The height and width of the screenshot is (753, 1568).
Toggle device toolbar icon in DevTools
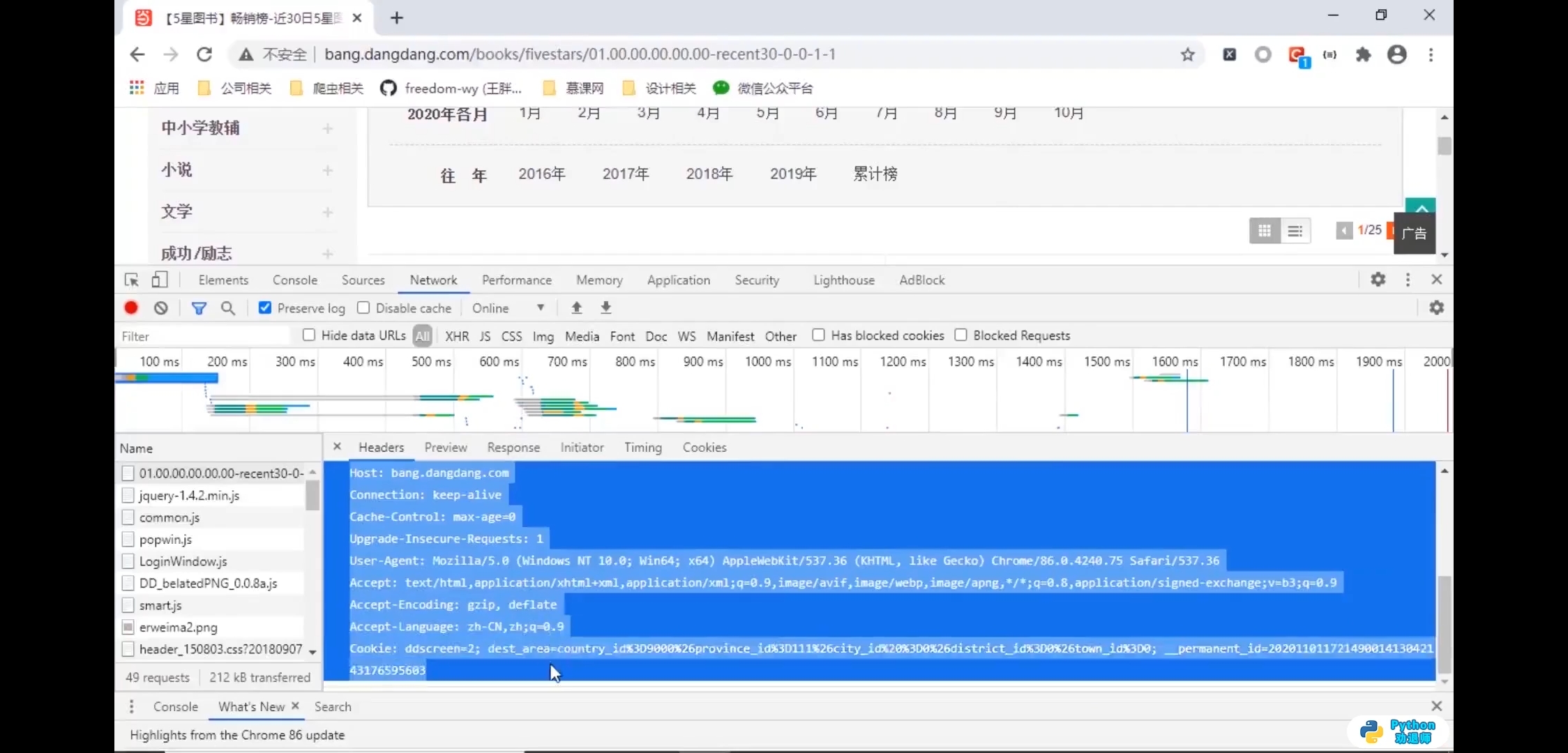point(160,280)
